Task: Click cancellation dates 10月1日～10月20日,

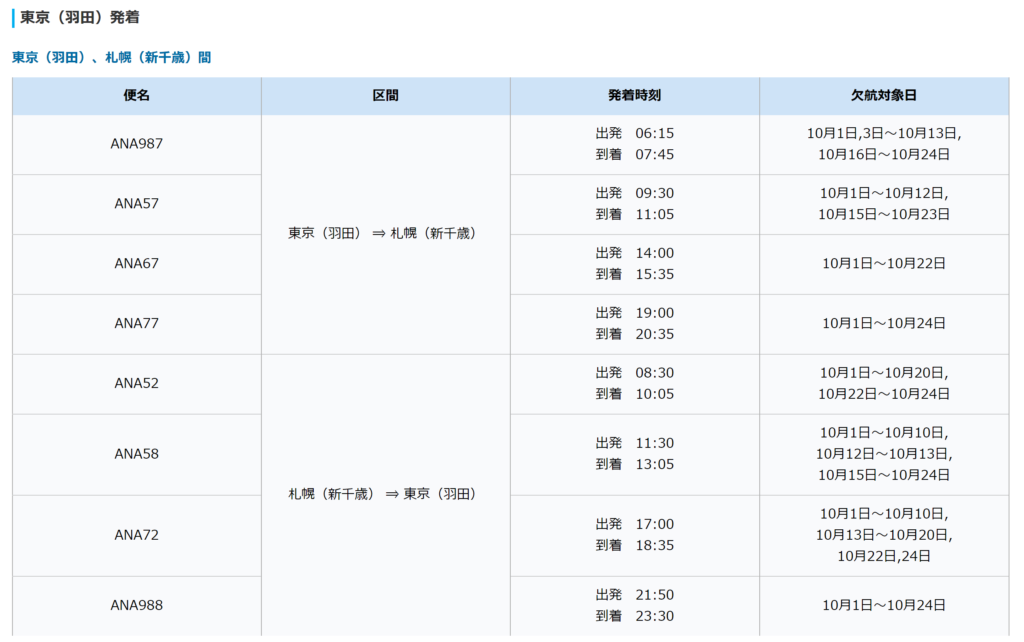Action: [884, 374]
